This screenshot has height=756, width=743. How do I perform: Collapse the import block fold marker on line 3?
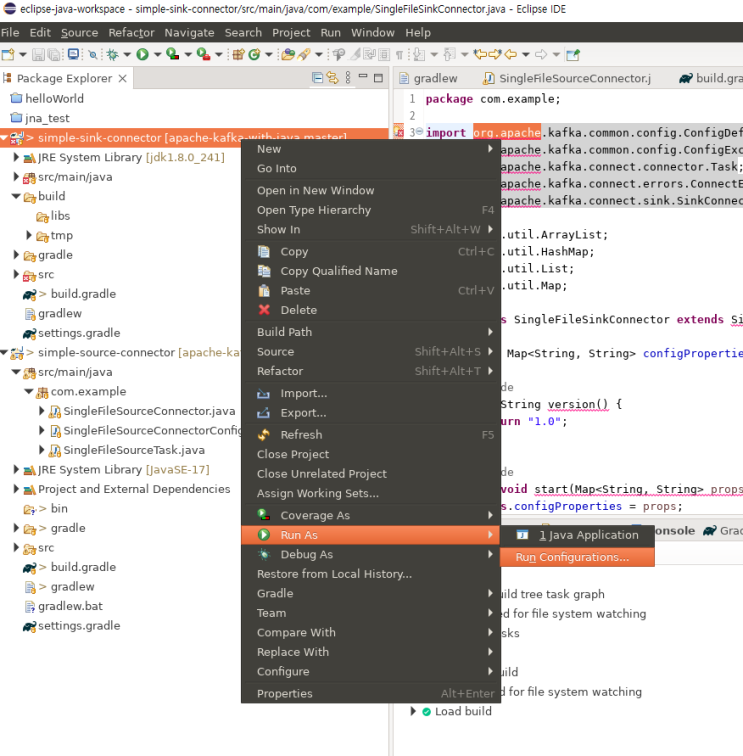pos(419,131)
